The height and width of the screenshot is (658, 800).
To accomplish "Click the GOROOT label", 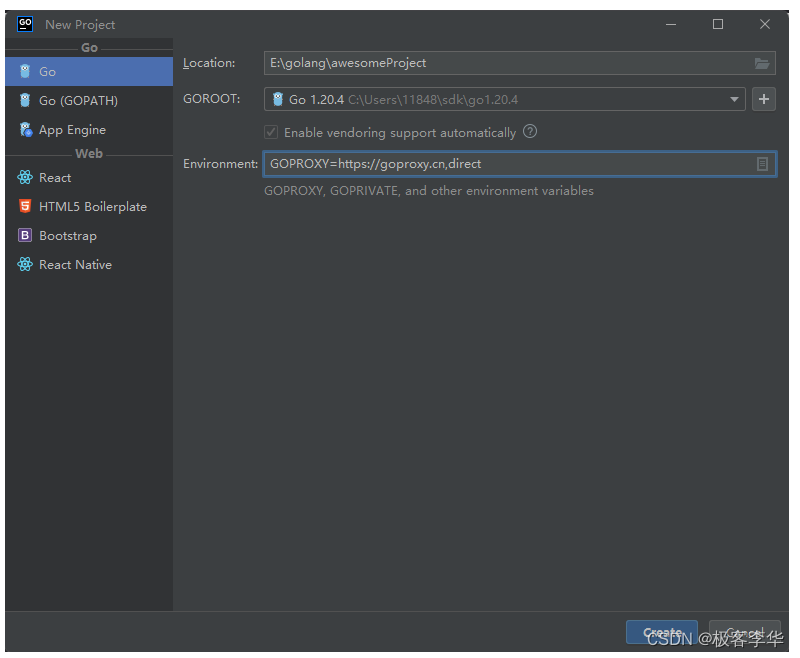I will 212,99.
